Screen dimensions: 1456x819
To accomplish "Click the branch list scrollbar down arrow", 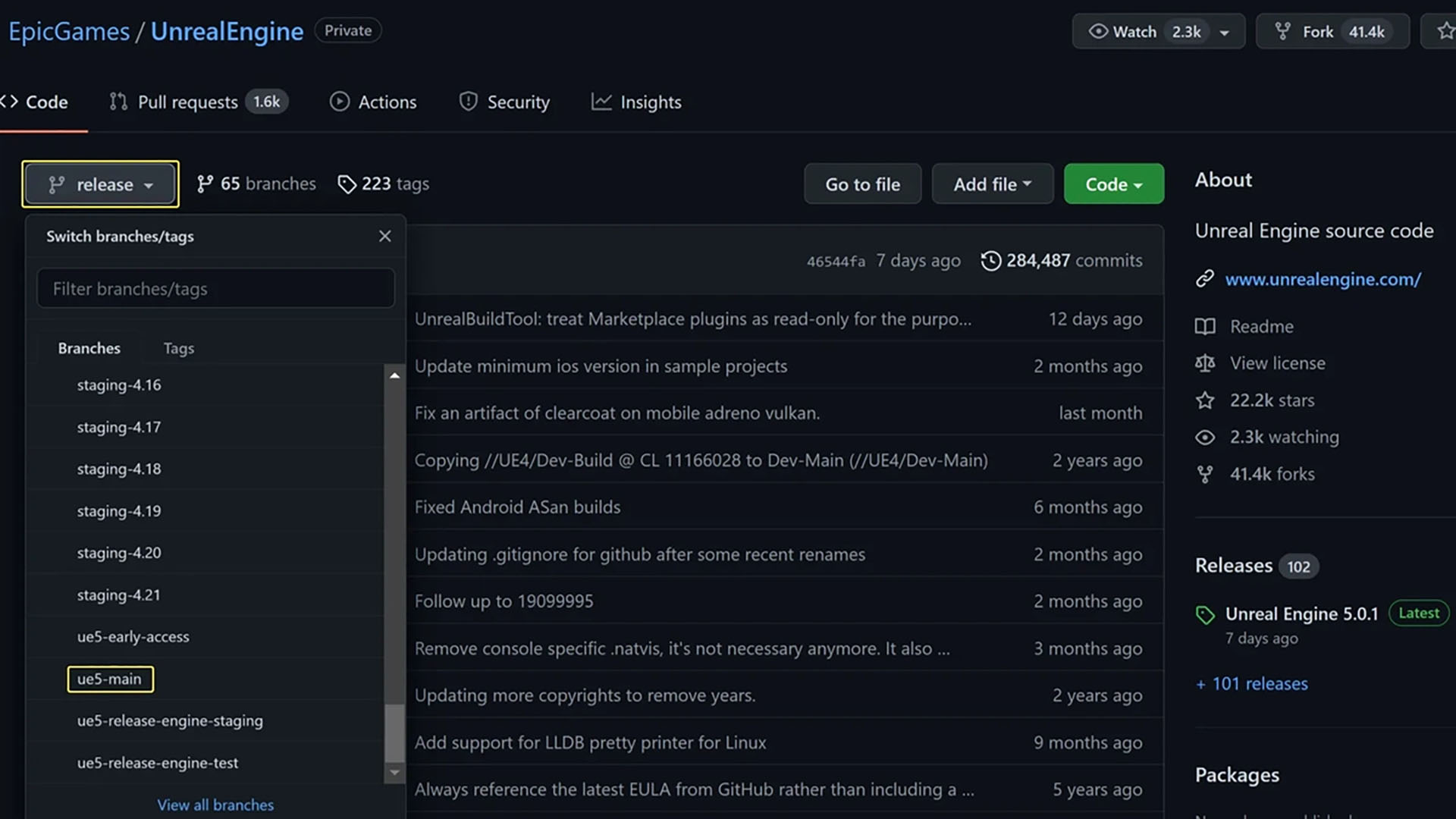I will point(394,773).
